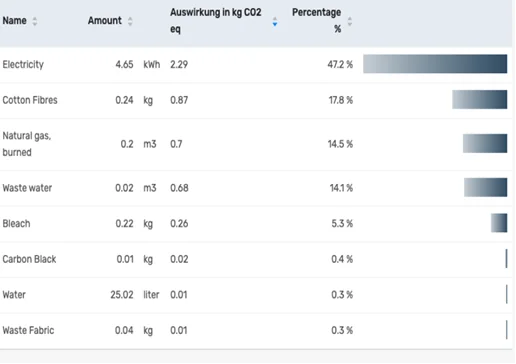Click the 0.3 % value in Water row

tap(342, 295)
